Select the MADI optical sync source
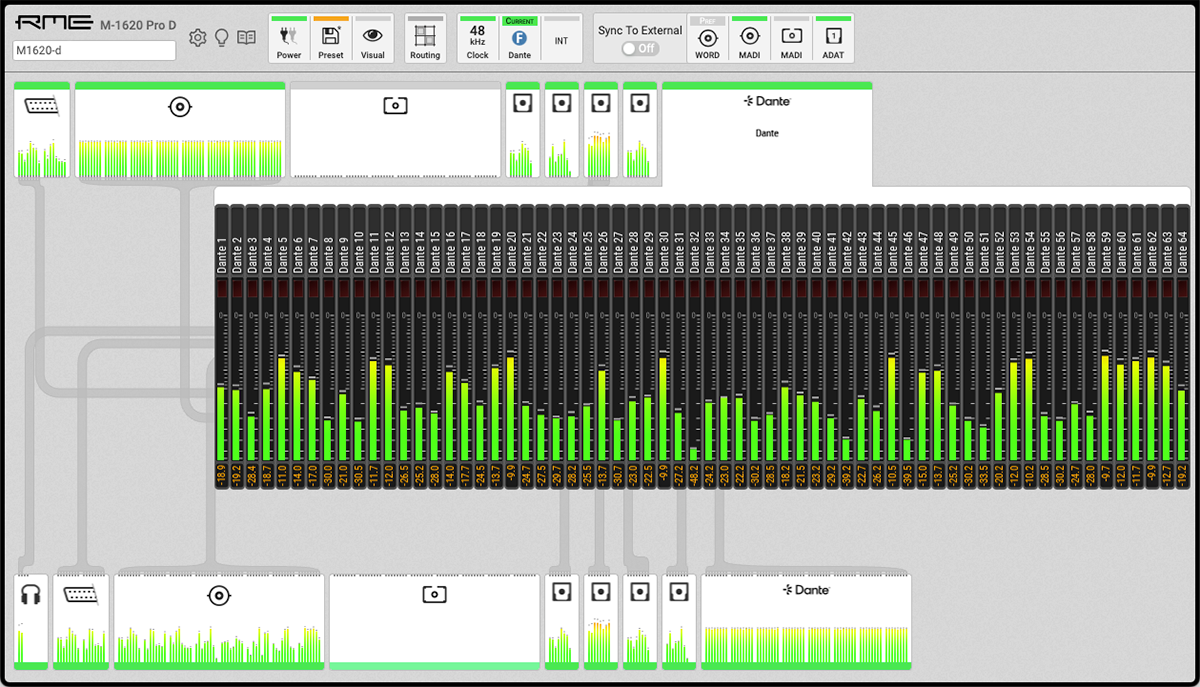 point(791,39)
